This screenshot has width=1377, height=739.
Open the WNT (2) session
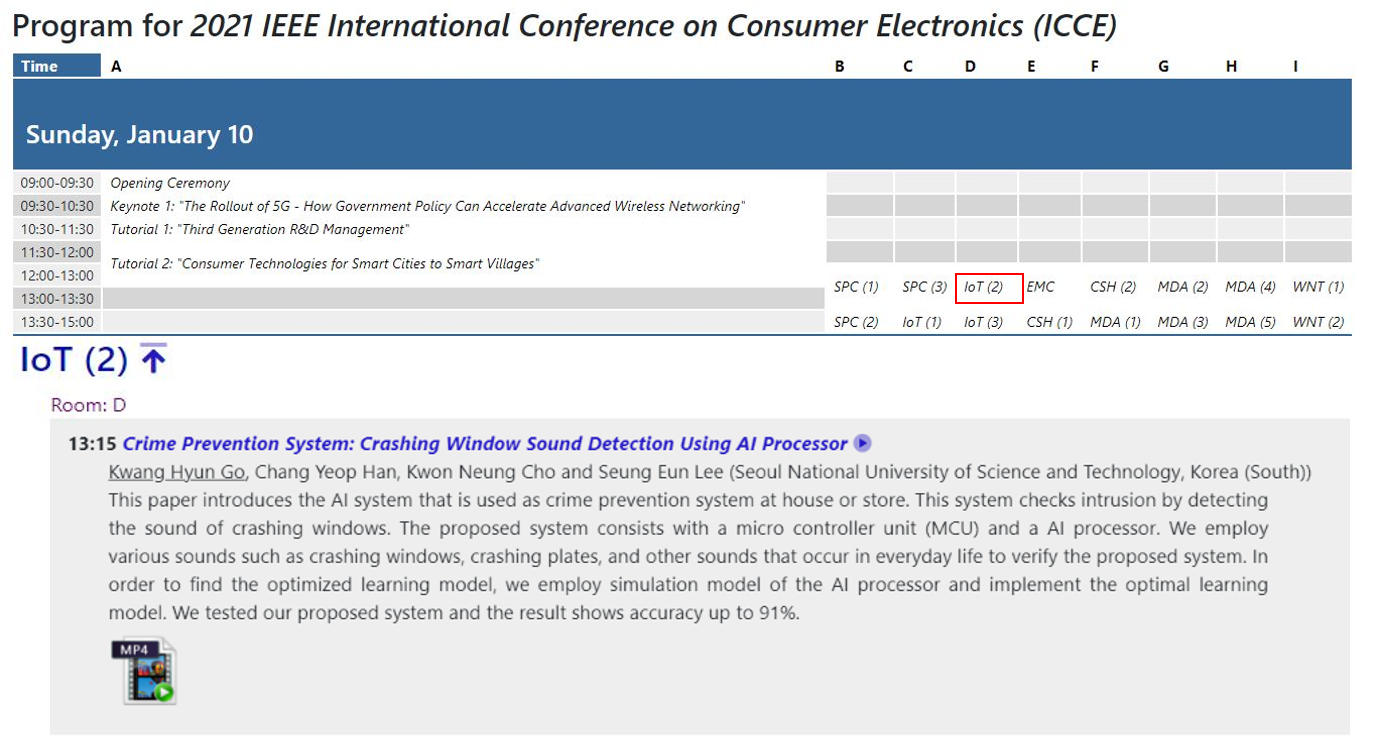point(1318,322)
